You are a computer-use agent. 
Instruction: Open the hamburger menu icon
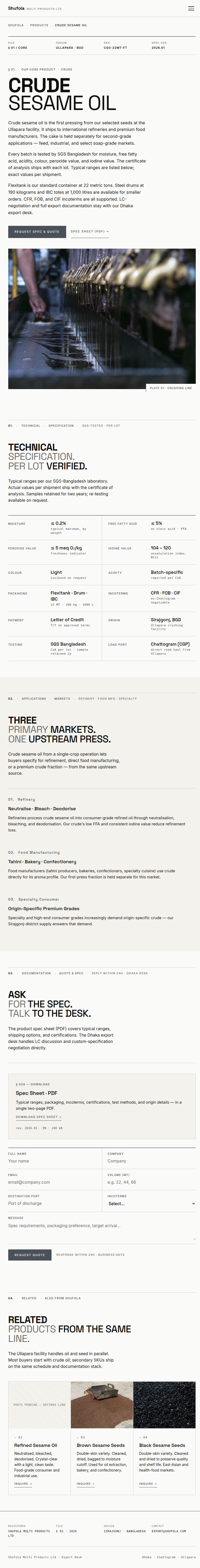pos(191,8)
